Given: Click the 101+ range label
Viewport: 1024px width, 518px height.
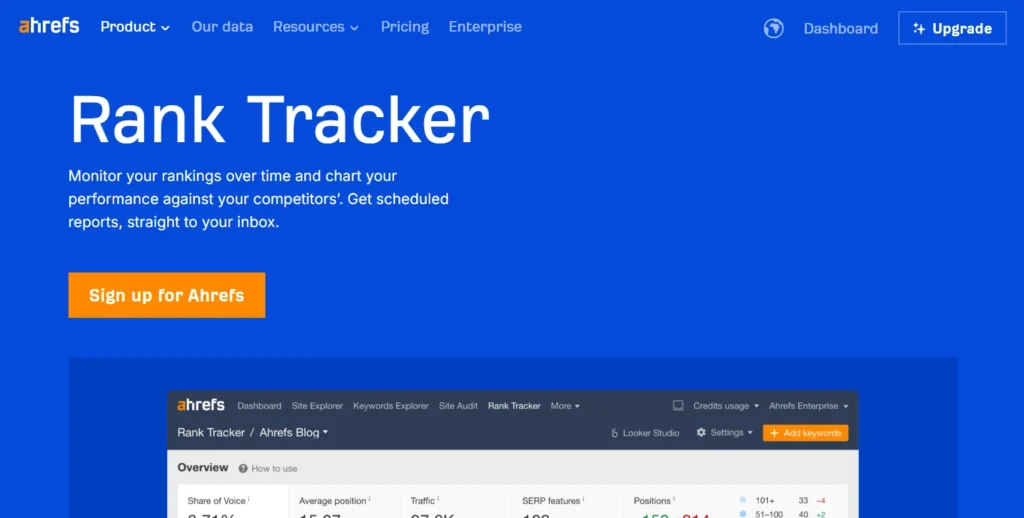Looking at the screenshot, I should click(x=765, y=501).
